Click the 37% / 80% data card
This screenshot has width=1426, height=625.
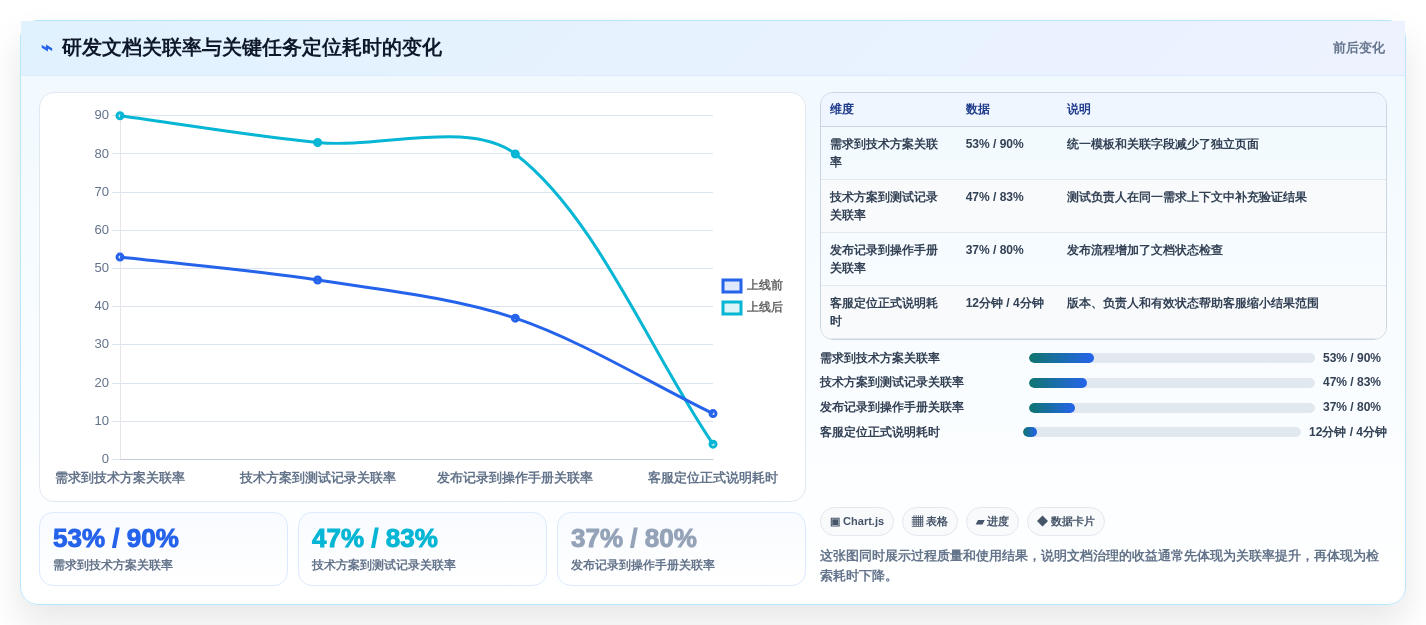click(x=681, y=549)
